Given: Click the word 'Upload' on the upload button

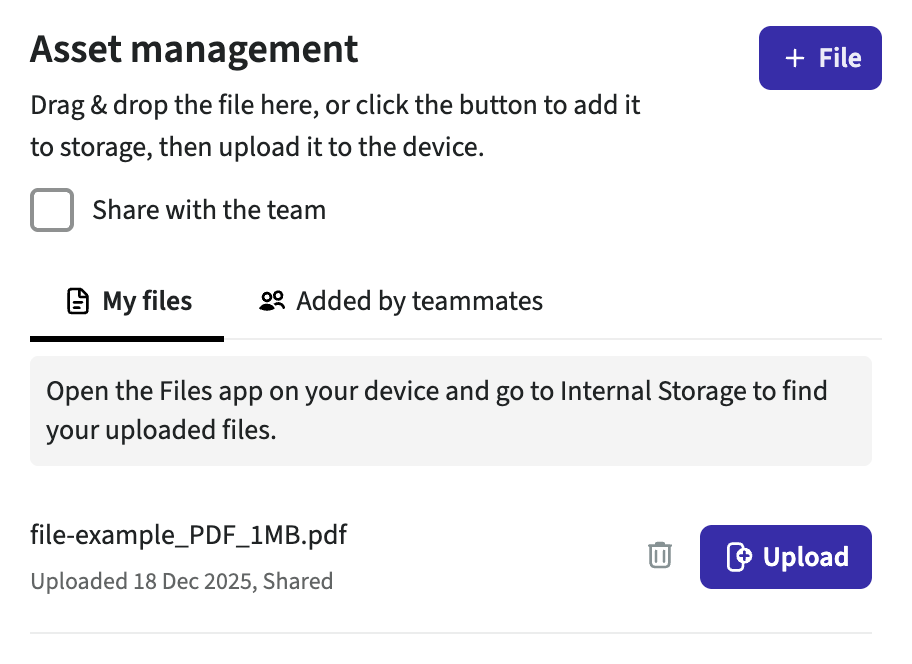Looking at the screenshot, I should click(x=805, y=557).
